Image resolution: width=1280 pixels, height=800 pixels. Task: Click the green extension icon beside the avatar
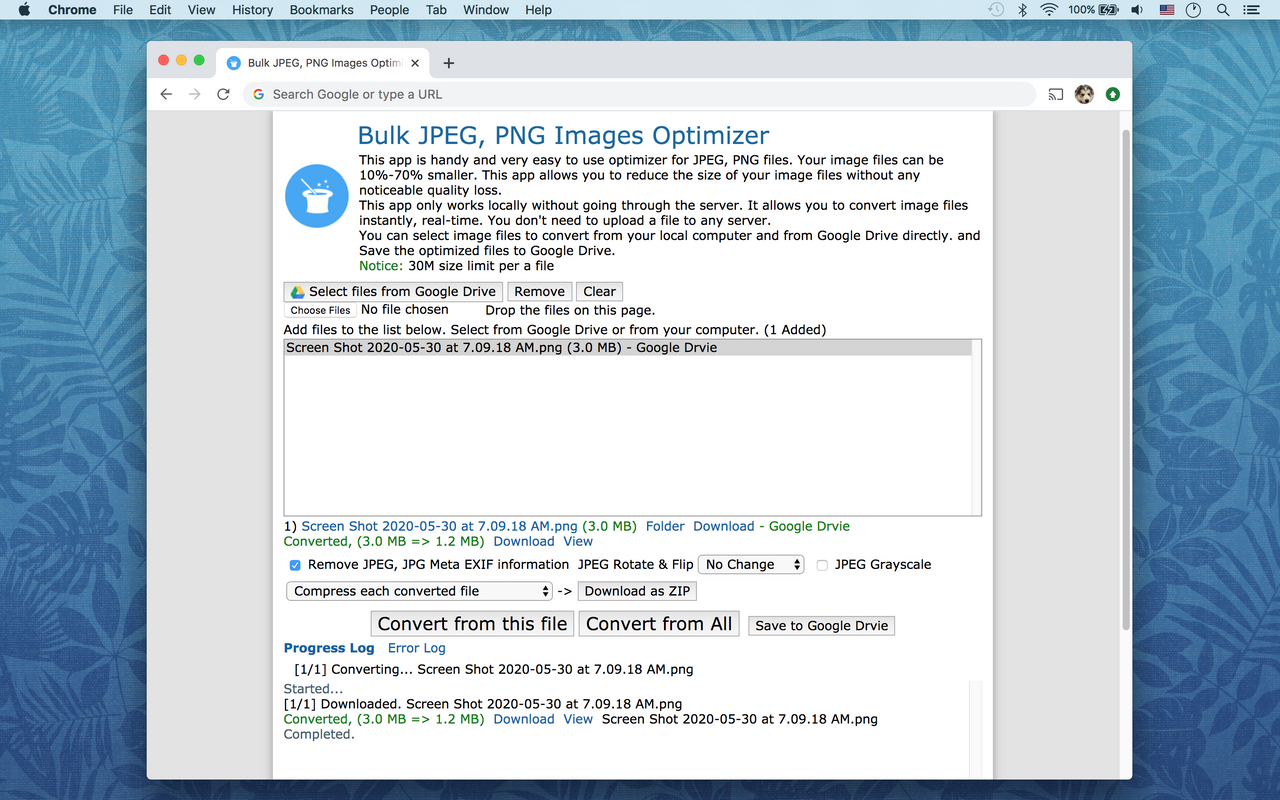point(1113,94)
